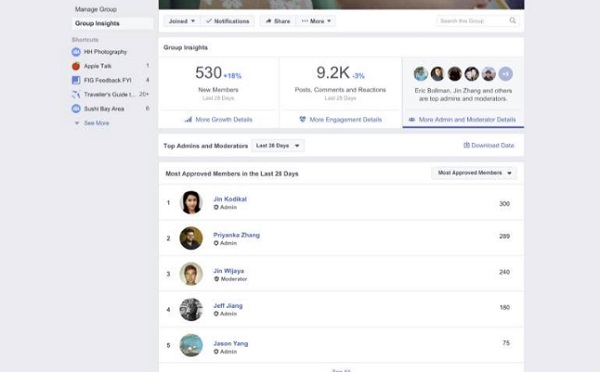Open More Admin and Moderator Details tab

tap(463, 119)
